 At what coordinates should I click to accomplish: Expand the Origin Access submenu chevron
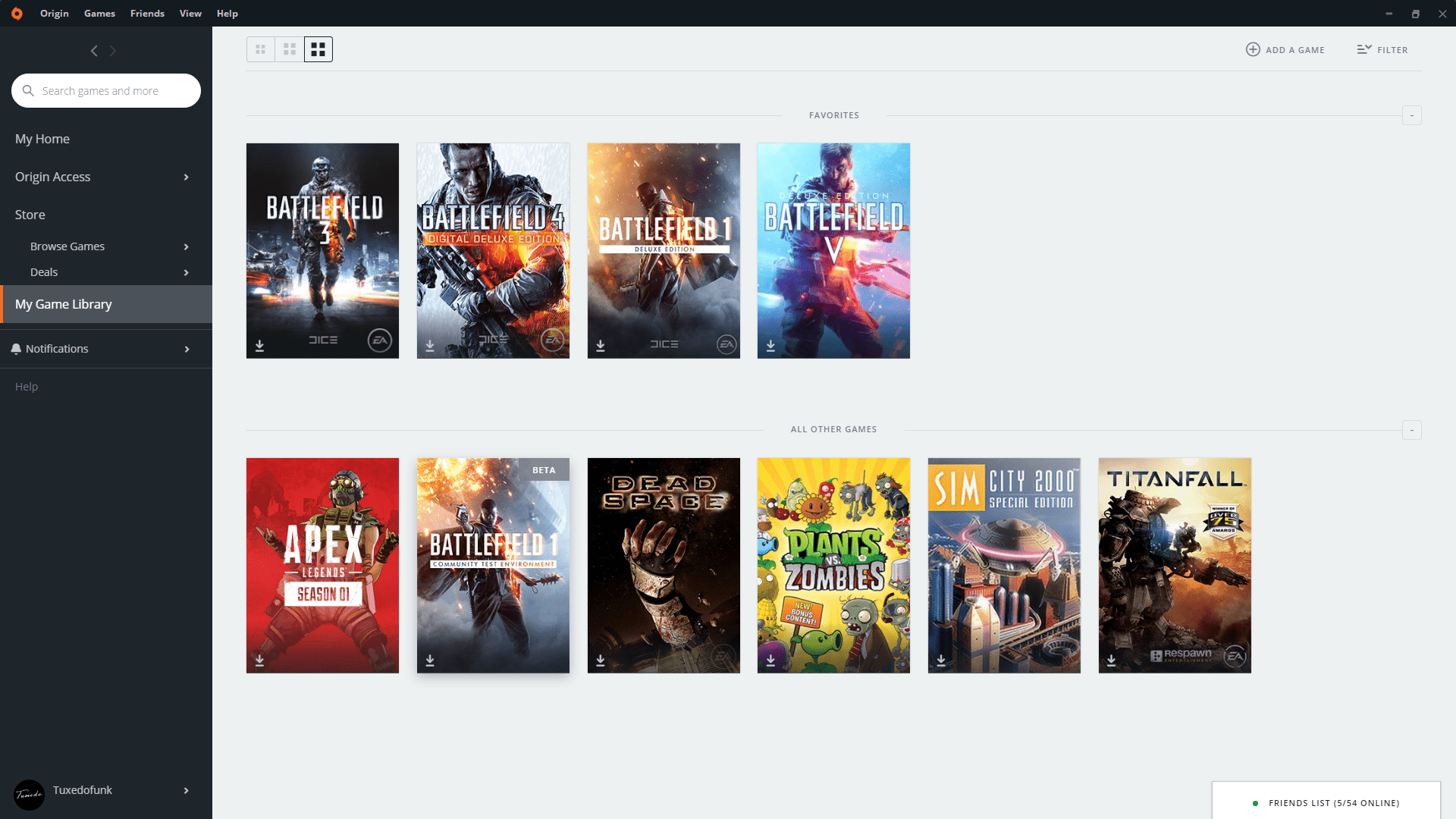(x=187, y=177)
